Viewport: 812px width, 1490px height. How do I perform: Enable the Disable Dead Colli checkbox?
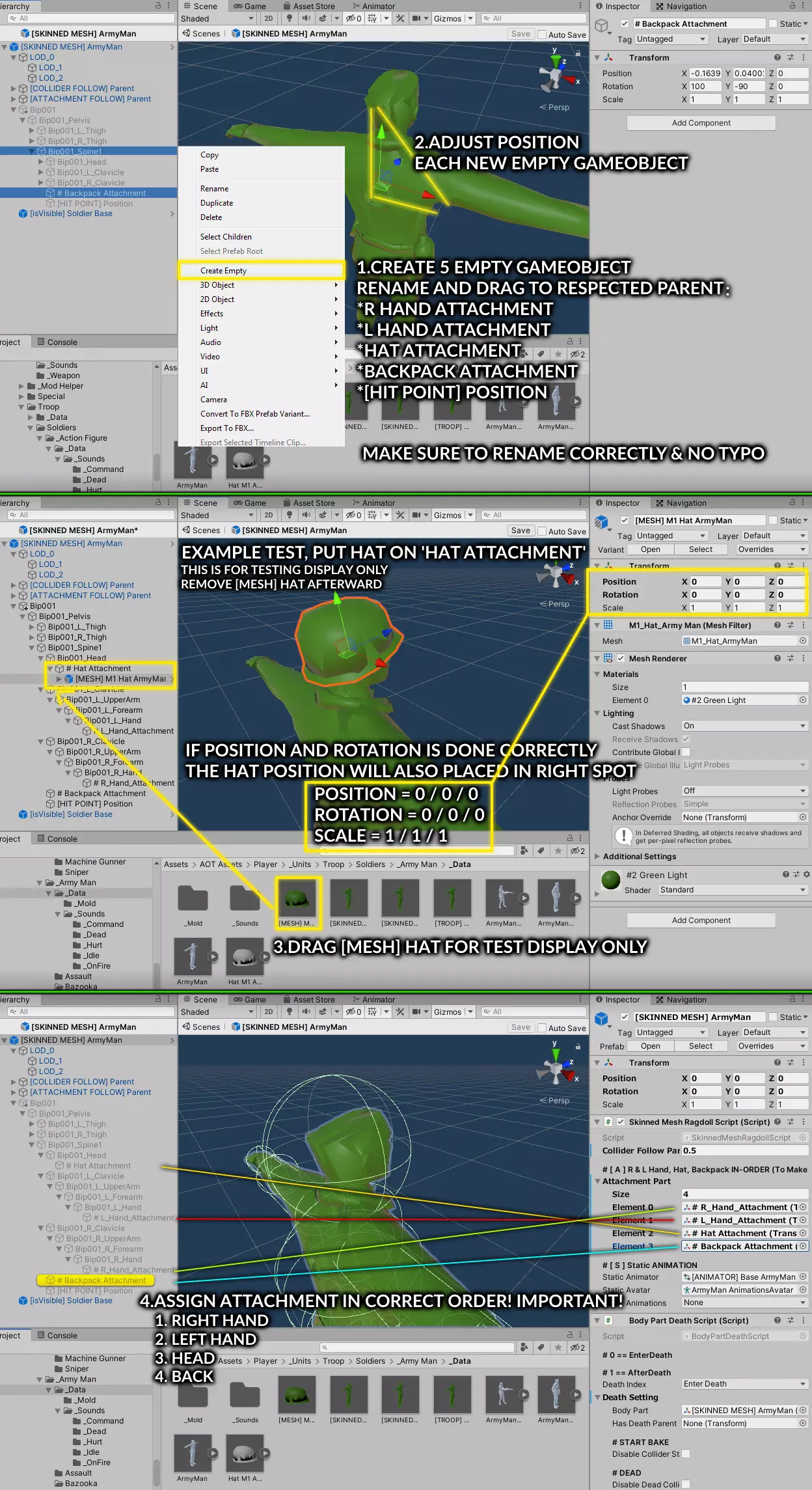click(686, 1484)
